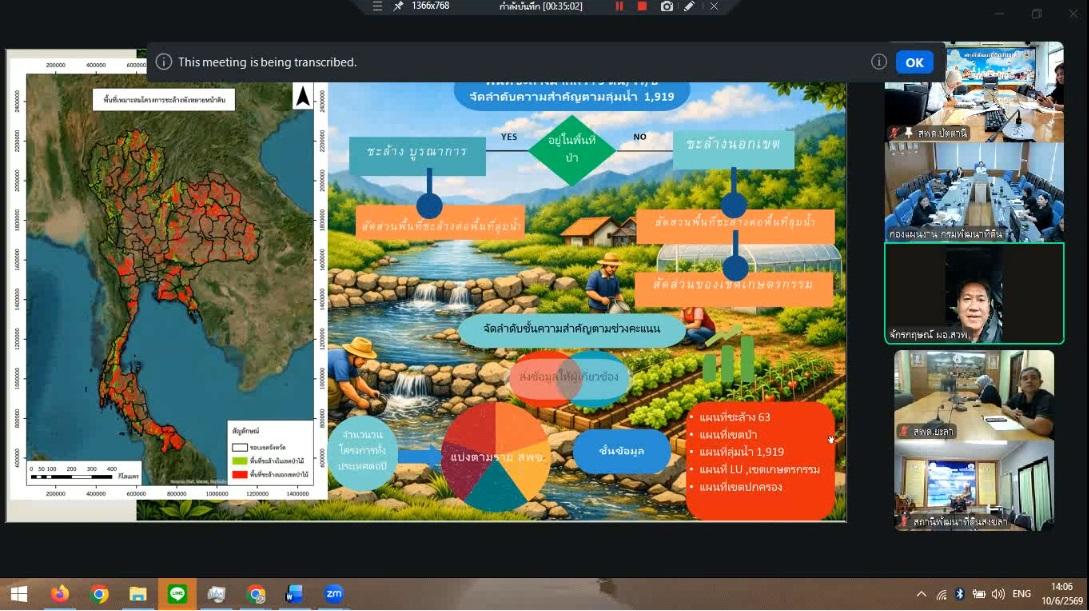Select the active speaker จักรกฤษณ์ video tile
This screenshot has width=1089, height=611.
tap(974, 293)
